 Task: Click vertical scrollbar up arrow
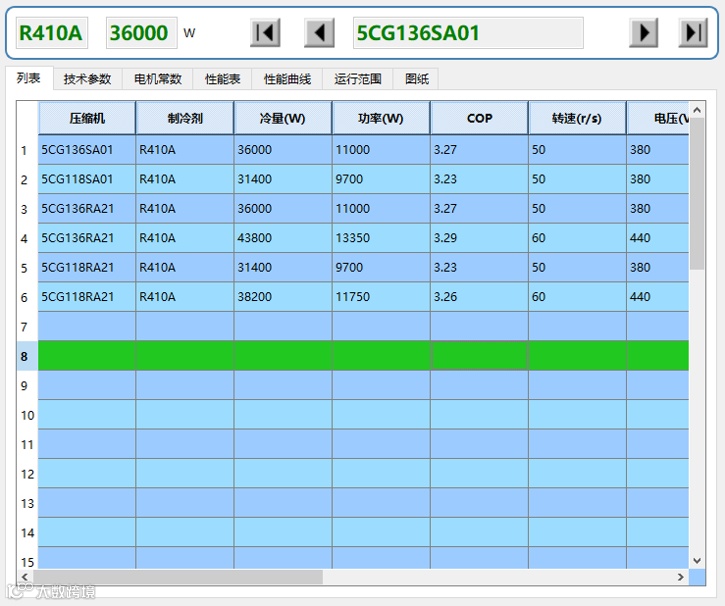(697, 110)
